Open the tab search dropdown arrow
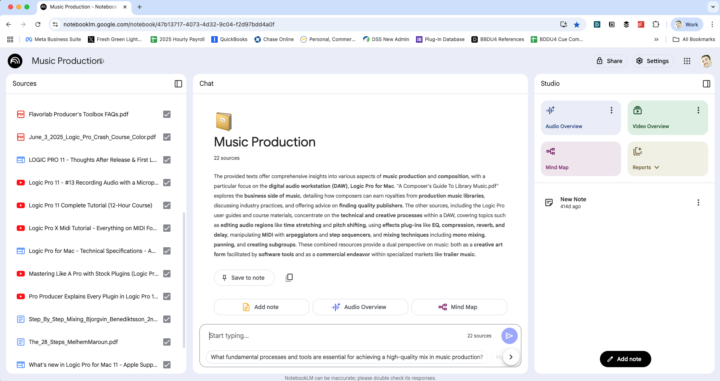 pyautogui.click(x=713, y=7)
